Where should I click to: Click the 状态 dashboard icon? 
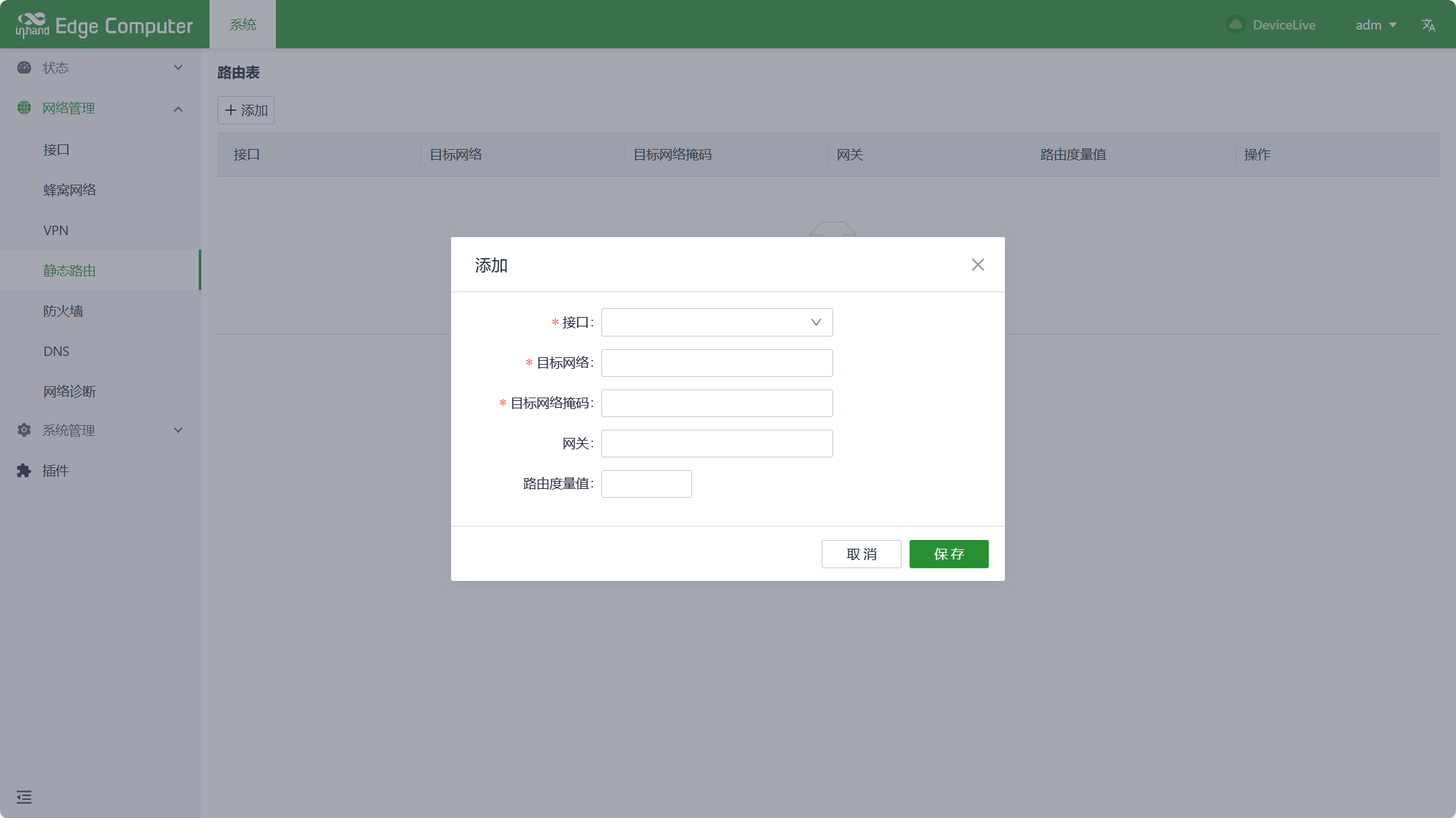24,68
